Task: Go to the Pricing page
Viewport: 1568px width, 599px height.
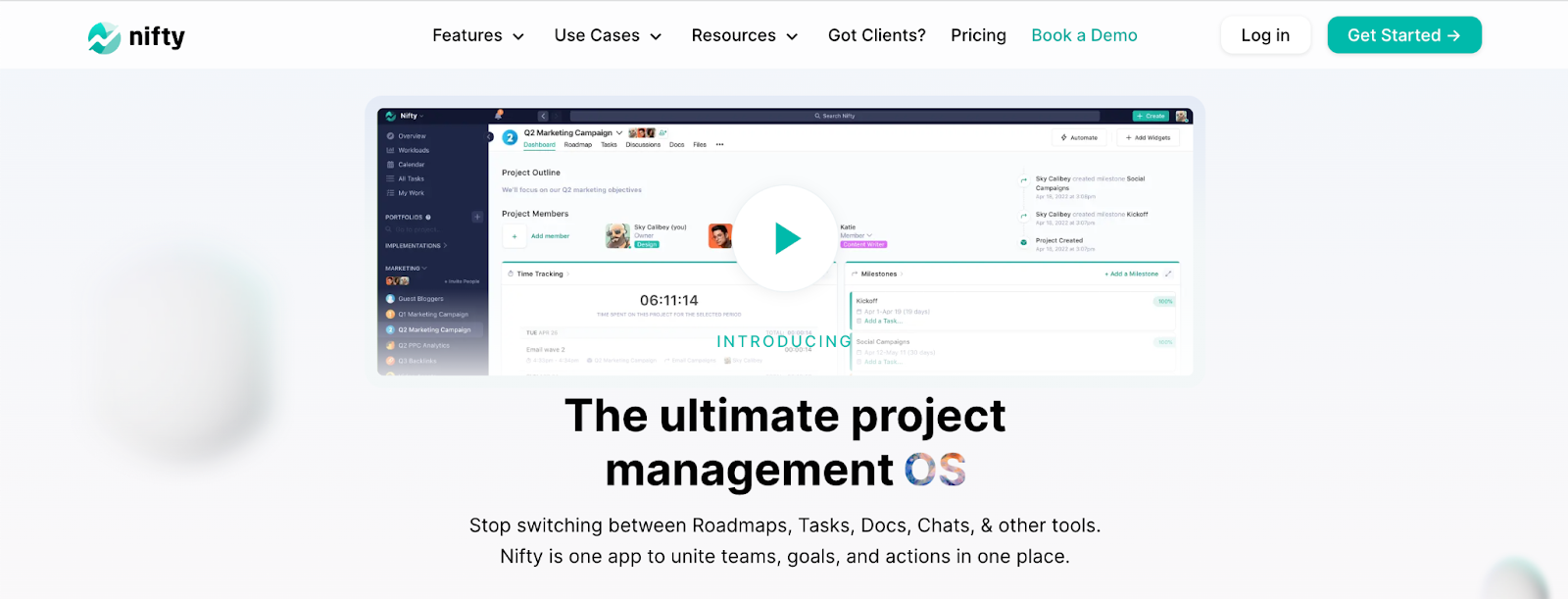Action: tap(978, 35)
